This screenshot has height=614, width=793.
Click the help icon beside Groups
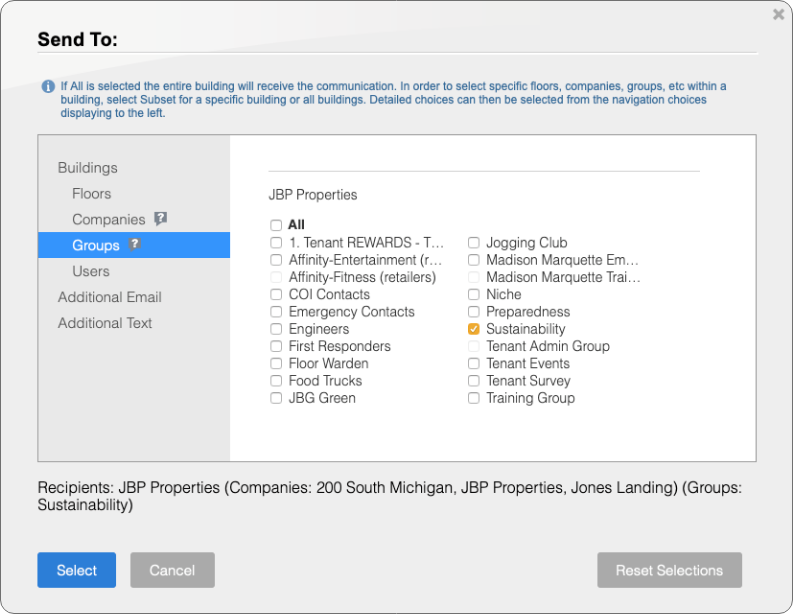tap(135, 244)
